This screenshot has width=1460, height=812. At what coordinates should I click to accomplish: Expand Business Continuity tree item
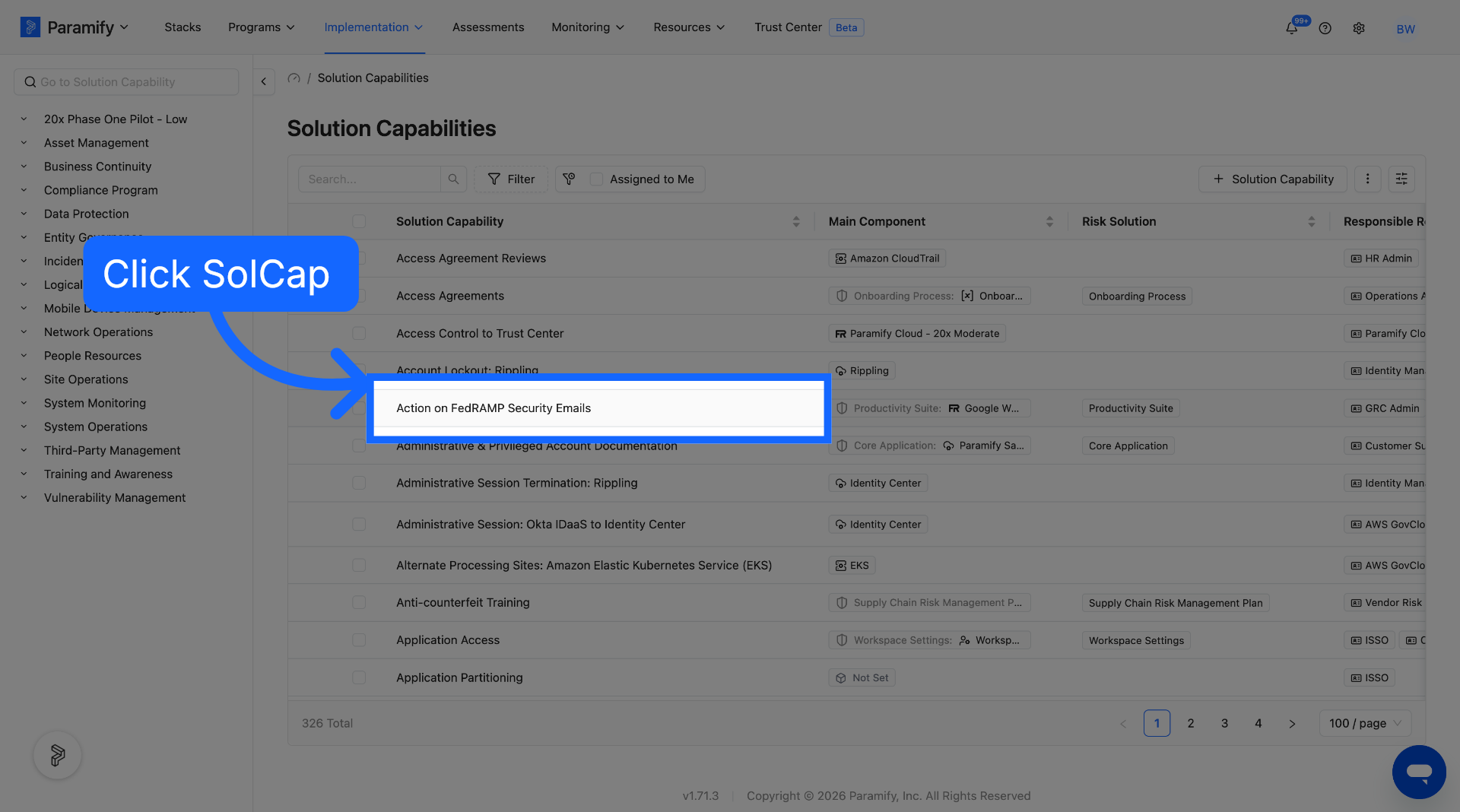point(24,167)
